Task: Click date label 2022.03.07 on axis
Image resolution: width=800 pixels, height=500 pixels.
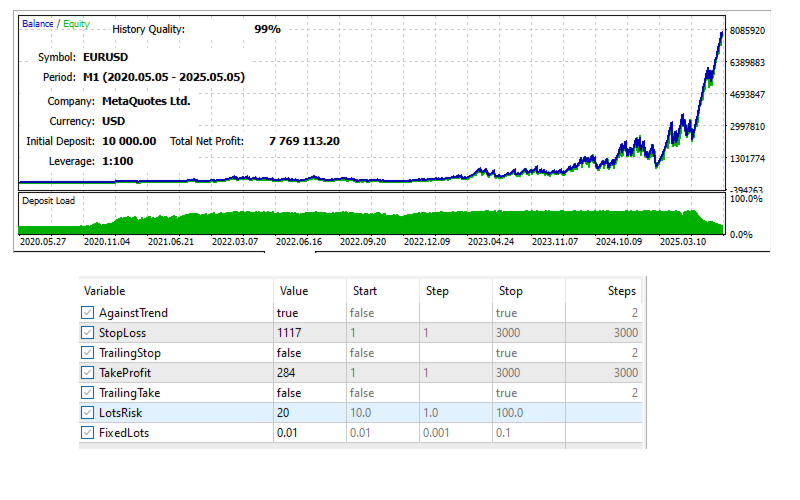Action: (235, 241)
